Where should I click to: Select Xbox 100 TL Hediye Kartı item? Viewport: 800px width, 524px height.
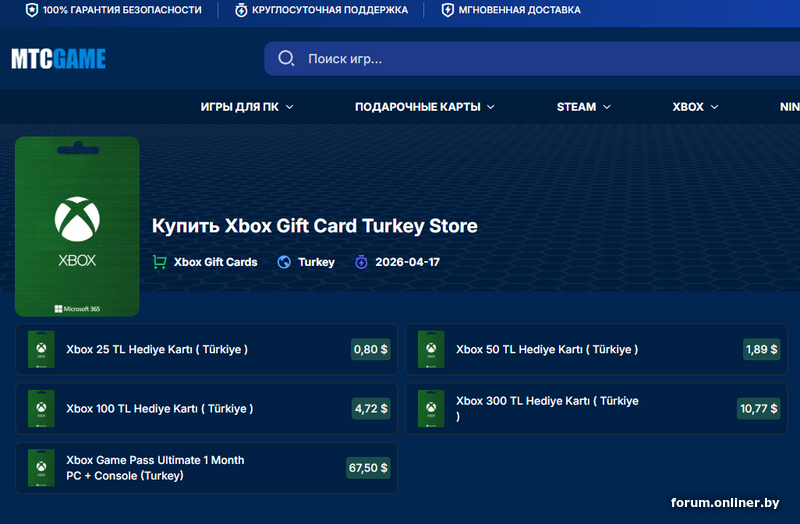tap(207, 409)
